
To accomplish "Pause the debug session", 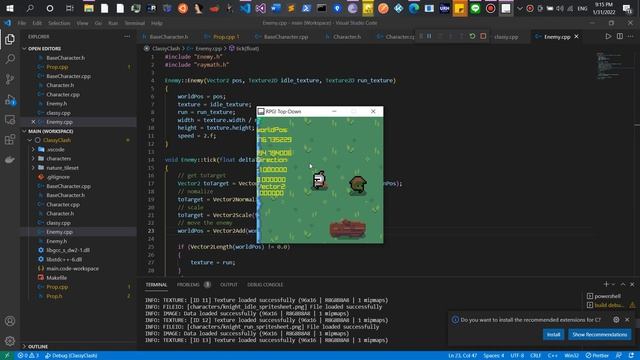I will 429,36.
